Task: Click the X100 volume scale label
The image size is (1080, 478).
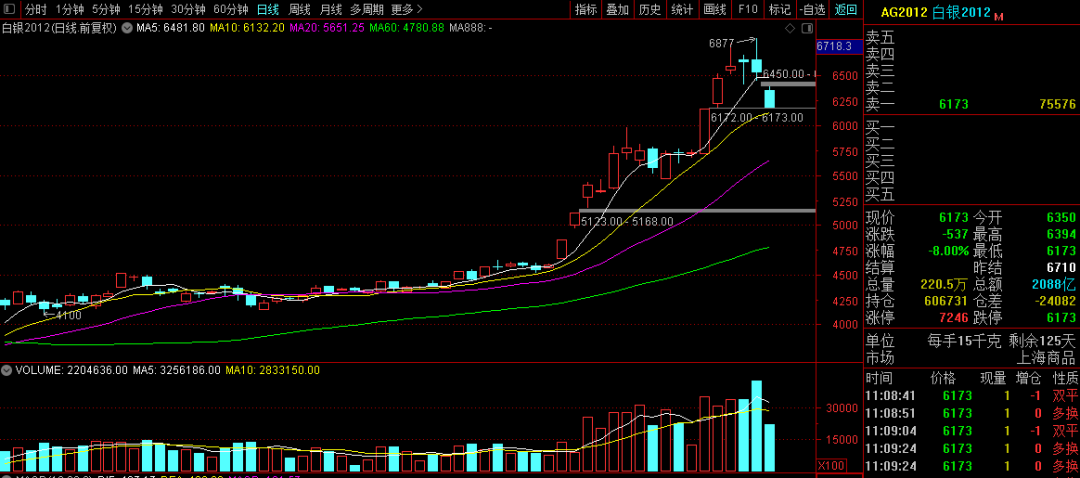Action: click(833, 465)
